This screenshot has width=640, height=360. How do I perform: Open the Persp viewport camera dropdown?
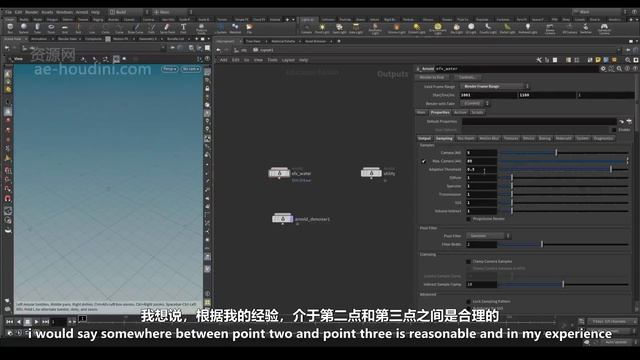tap(169, 69)
